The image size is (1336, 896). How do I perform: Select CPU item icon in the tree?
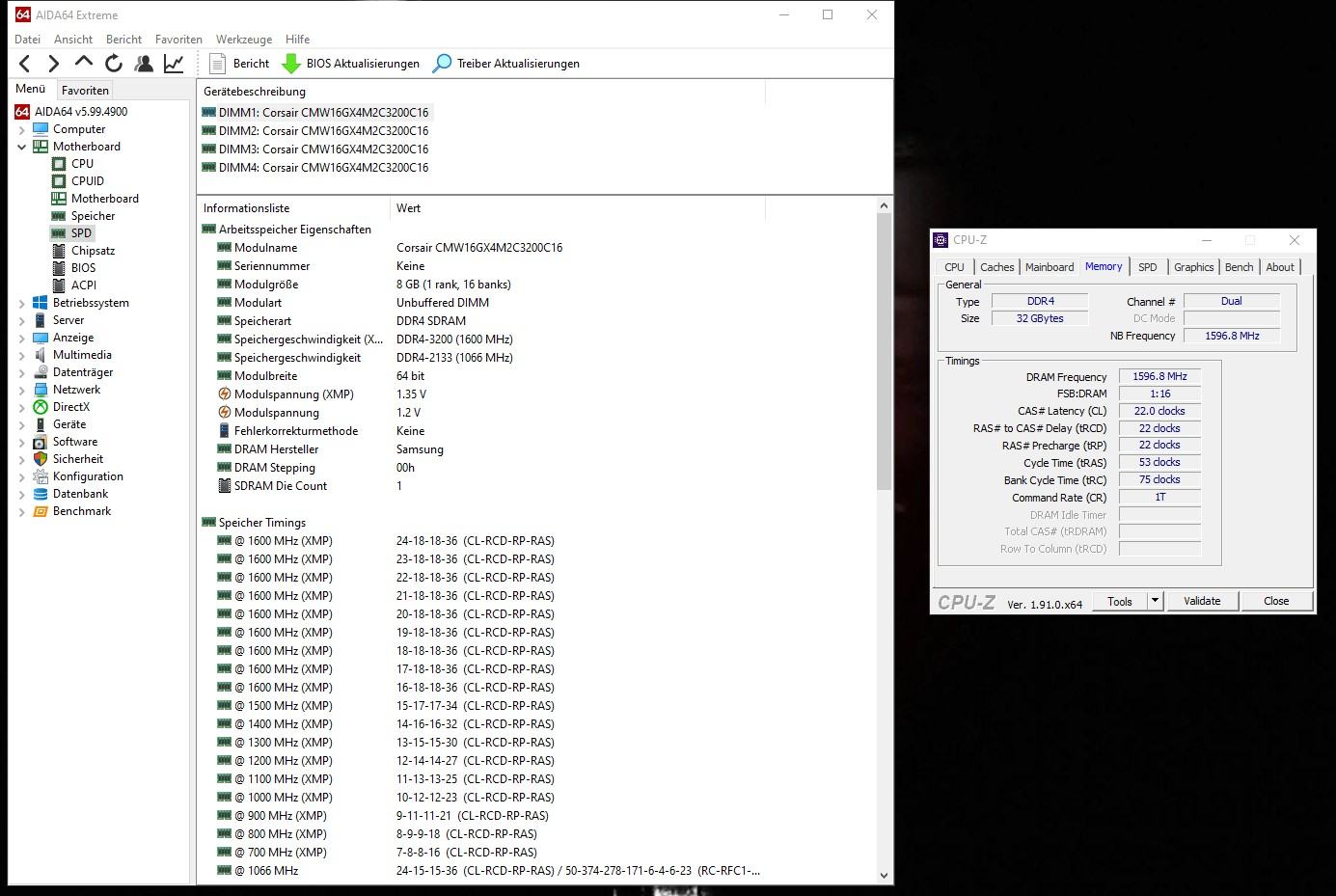(59, 164)
